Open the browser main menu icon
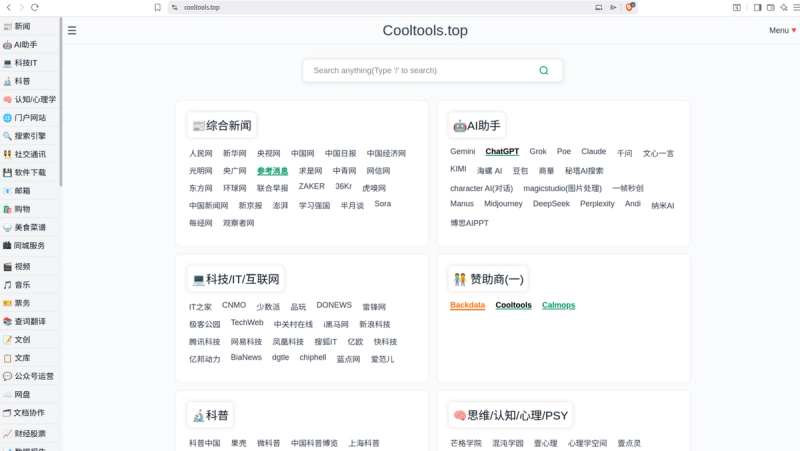 coord(796,7)
